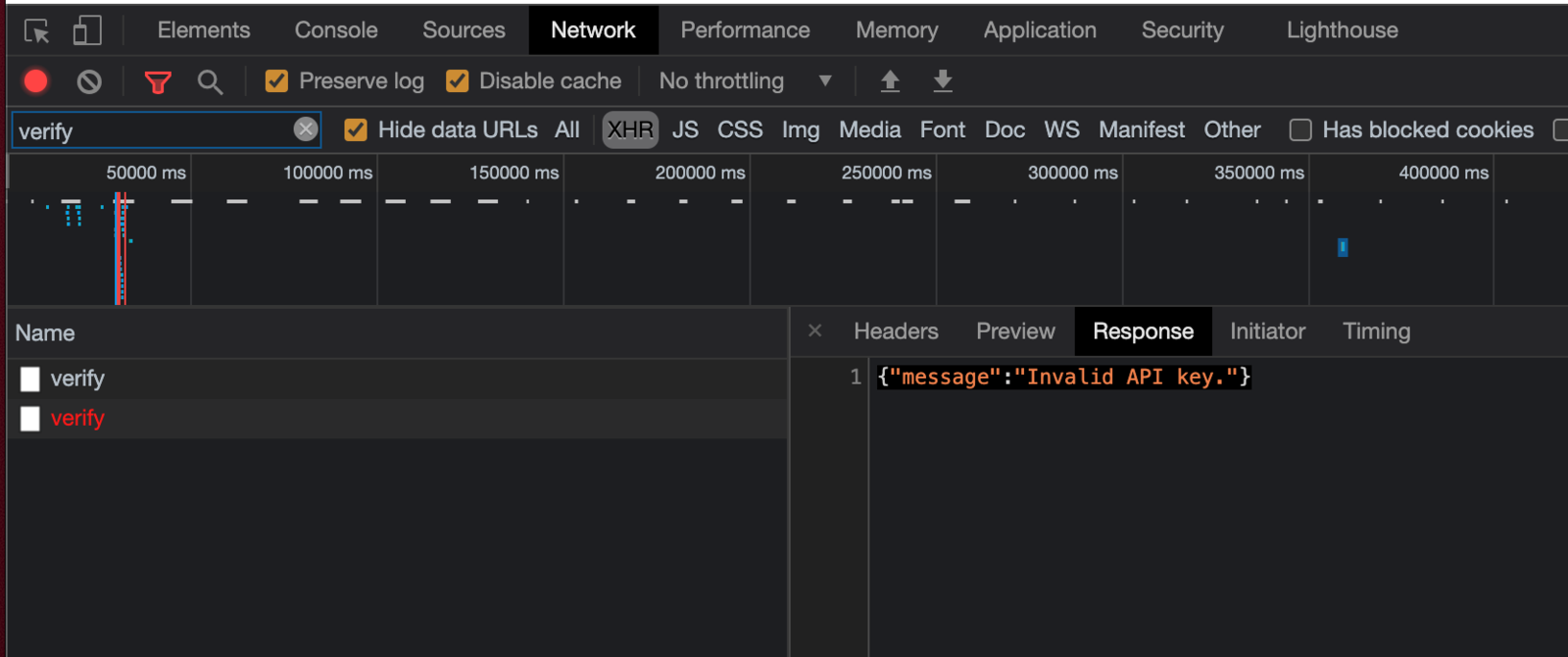Stop recording network log with red button
The height and width of the screenshot is (657, 1568).
[x=36, y=81]
